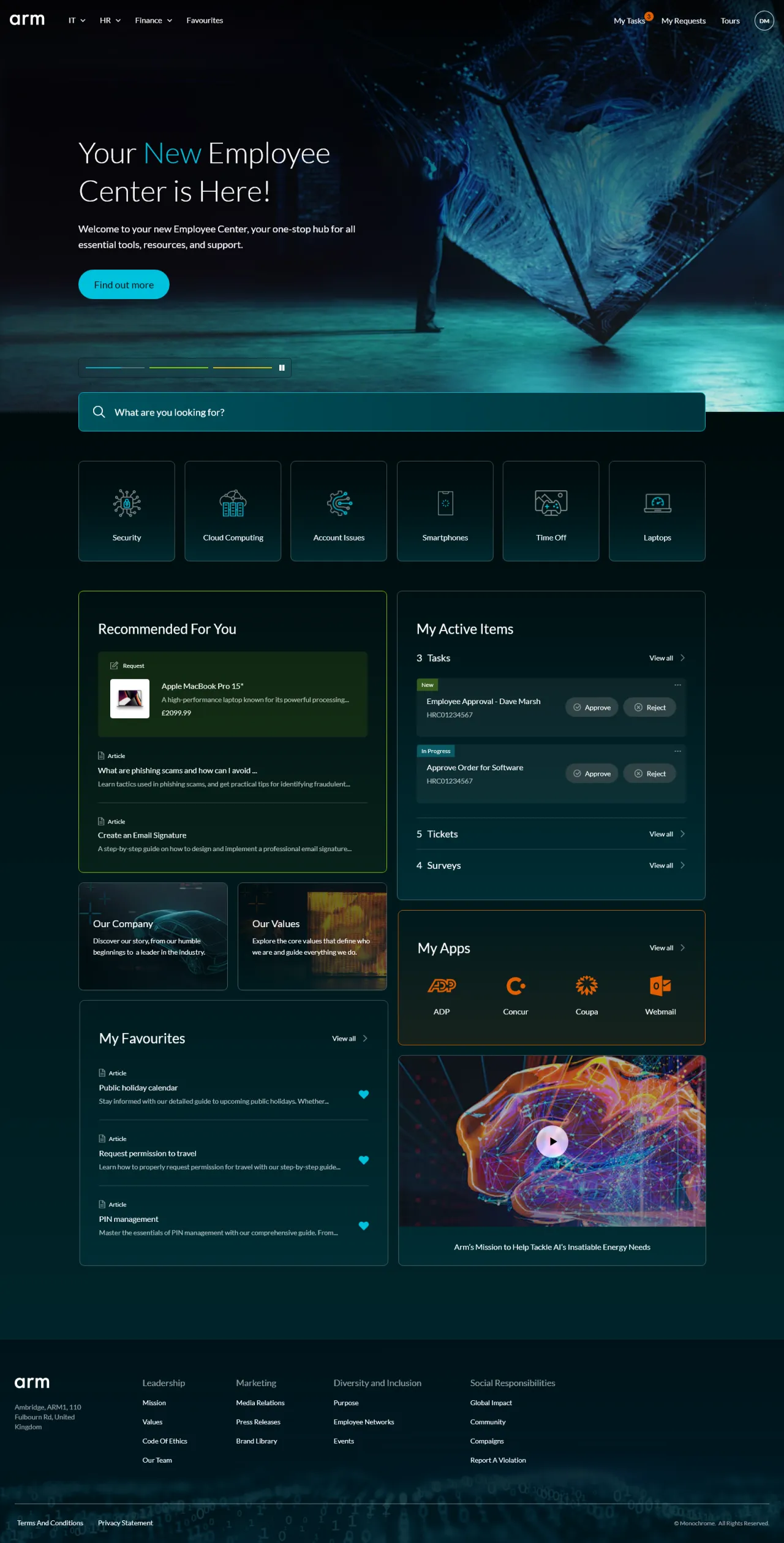Reject the Order for Software task

[650, 773]
